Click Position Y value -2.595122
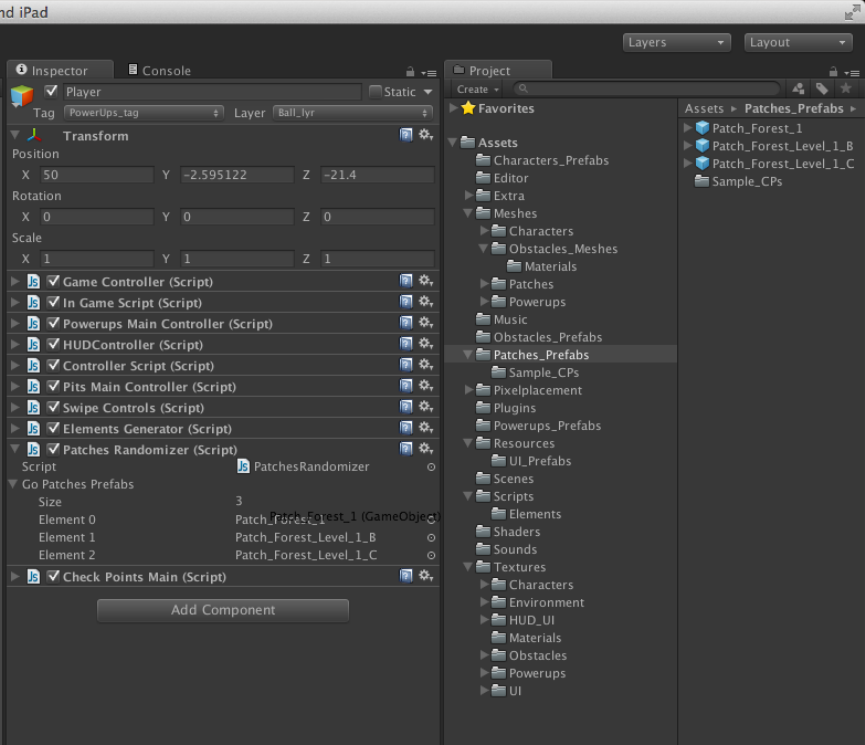The width and height of the screenshot is (865, 745). 237,175
